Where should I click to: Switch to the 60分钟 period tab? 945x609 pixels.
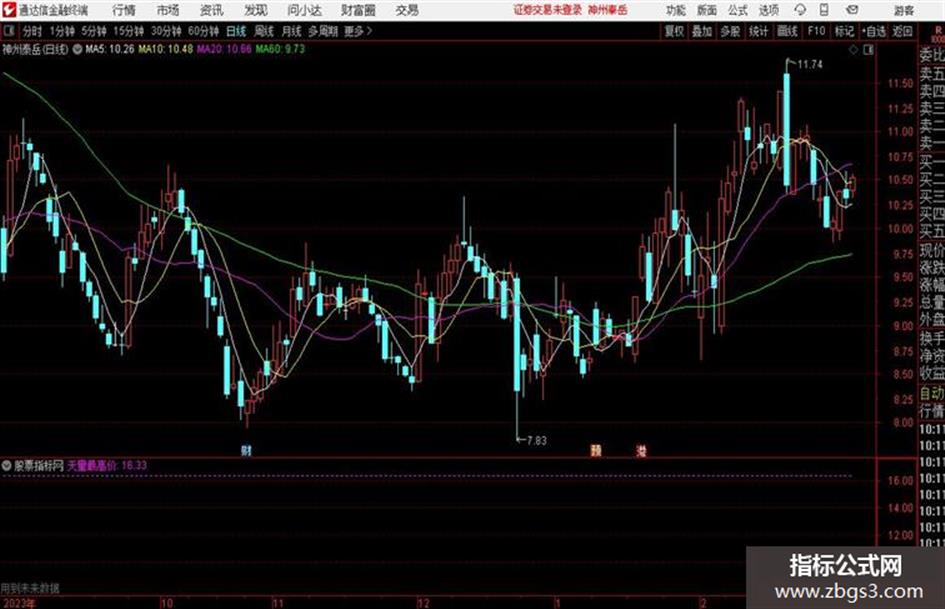(x=203, y=31)
